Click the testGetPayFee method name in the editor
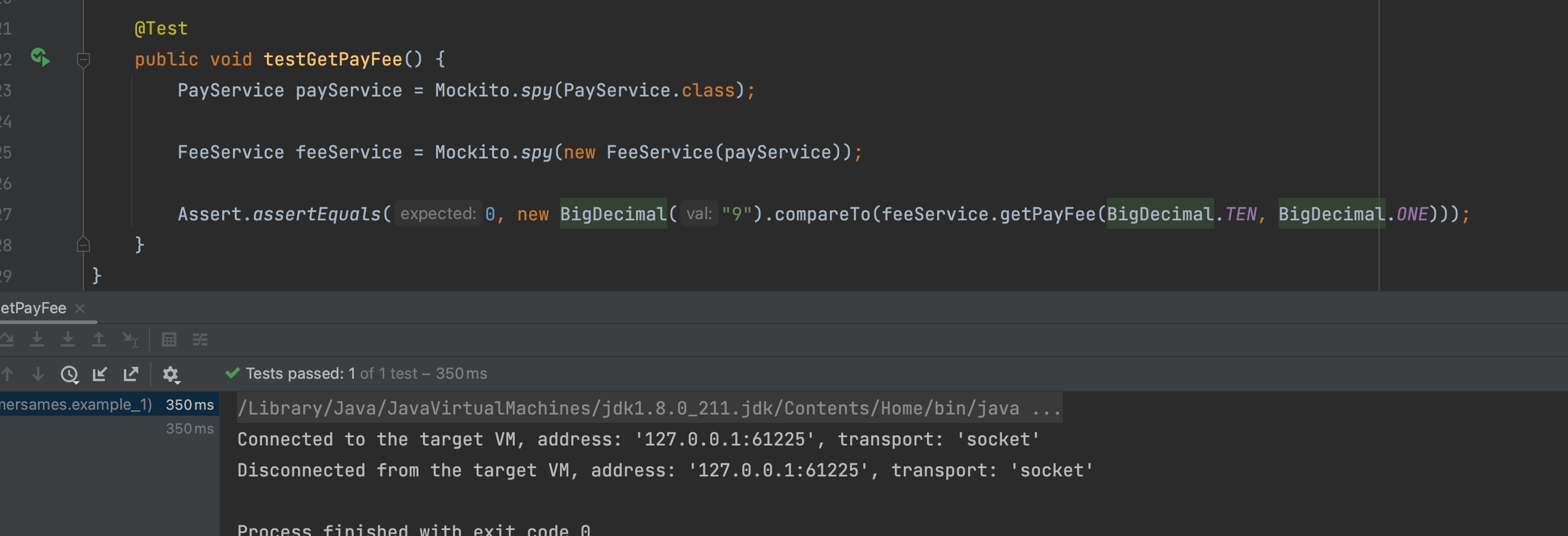This screenshot has width=1568, height=536. click(x=333, y=59)
